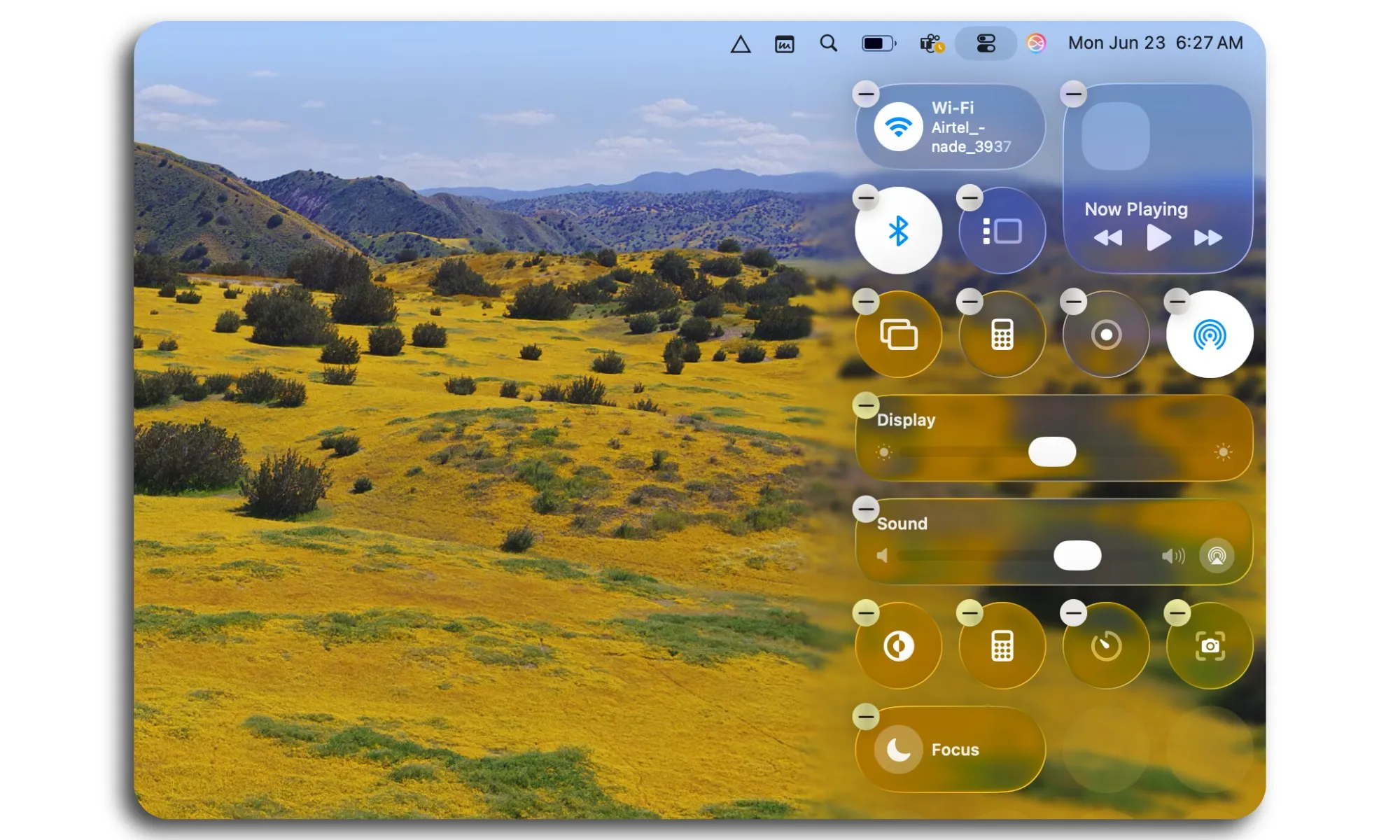Open the Accessibility contrast shortcut
The width and height of the screenshot is (1400, 840).
pos(898,645)
